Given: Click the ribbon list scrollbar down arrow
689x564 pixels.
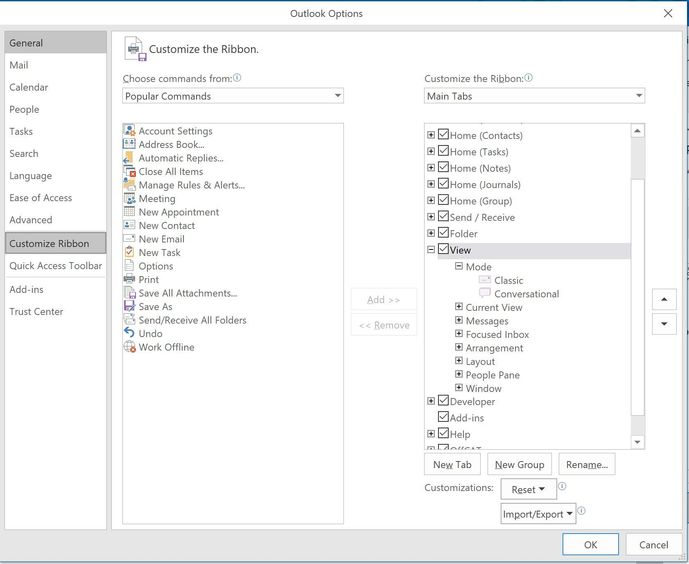Looking at the screenshot, I should (x=638, y=442).
